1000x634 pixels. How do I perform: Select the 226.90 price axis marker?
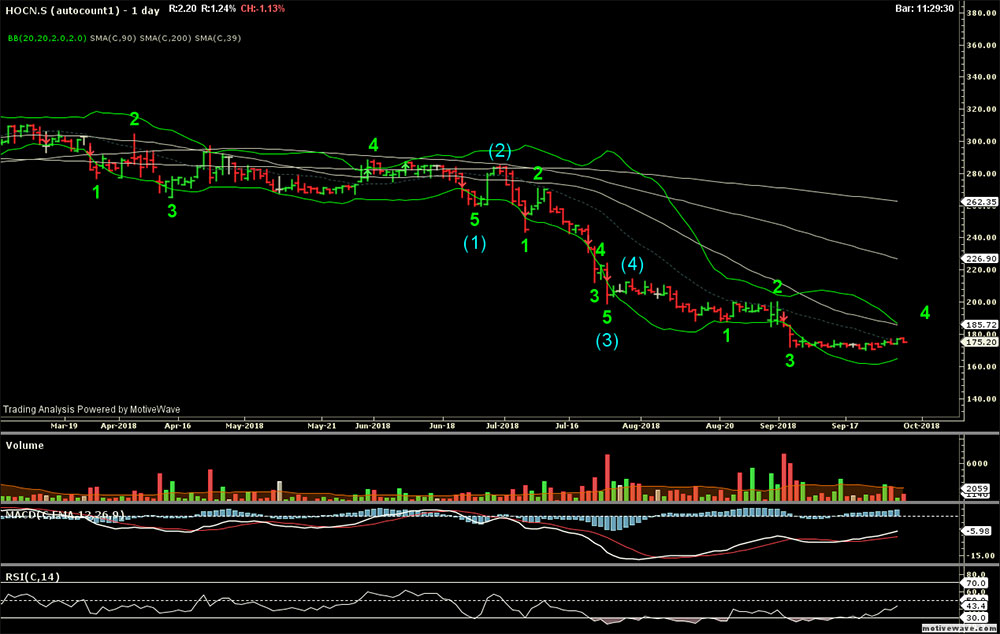point(975,258)
